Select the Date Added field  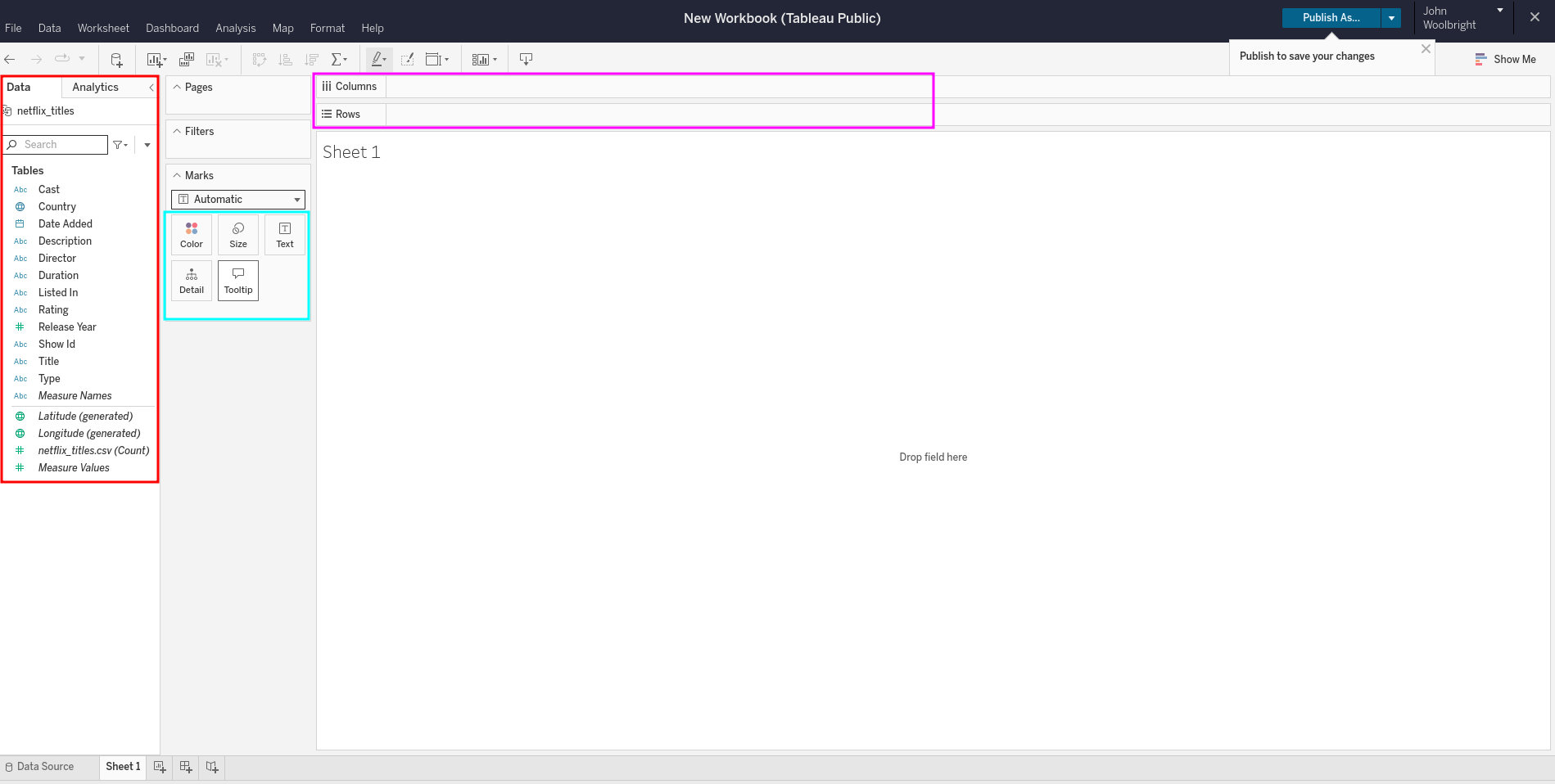pyautogui.click(x=66, y=224)
